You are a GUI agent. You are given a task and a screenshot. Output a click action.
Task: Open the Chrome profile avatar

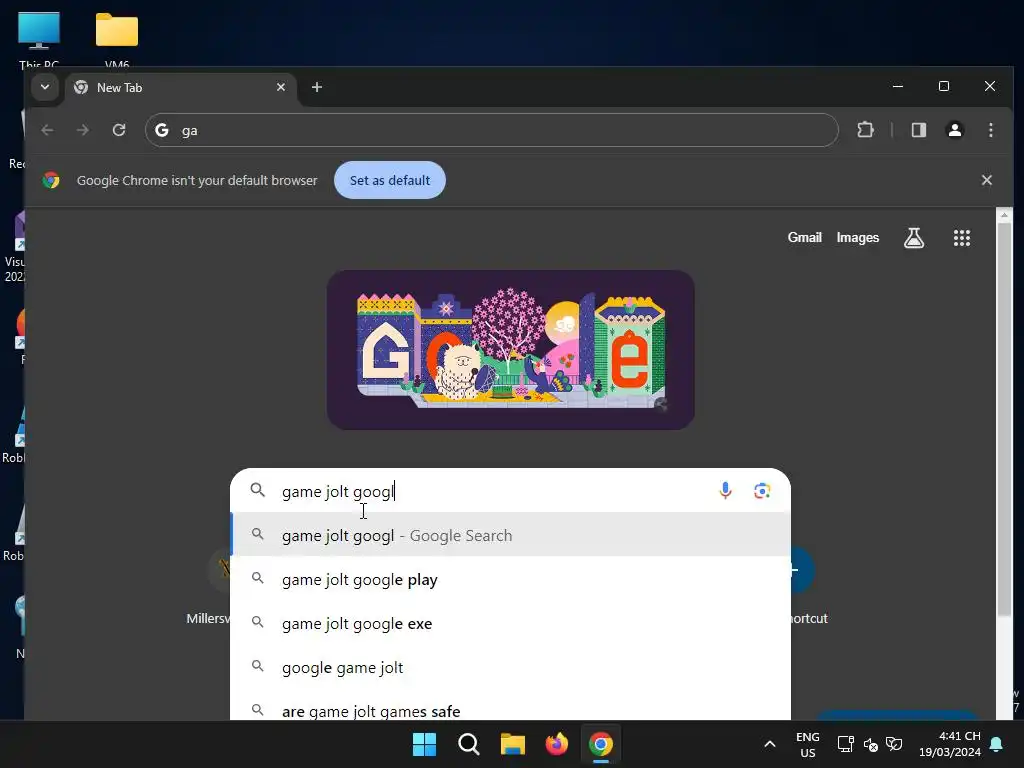(955, 130)
